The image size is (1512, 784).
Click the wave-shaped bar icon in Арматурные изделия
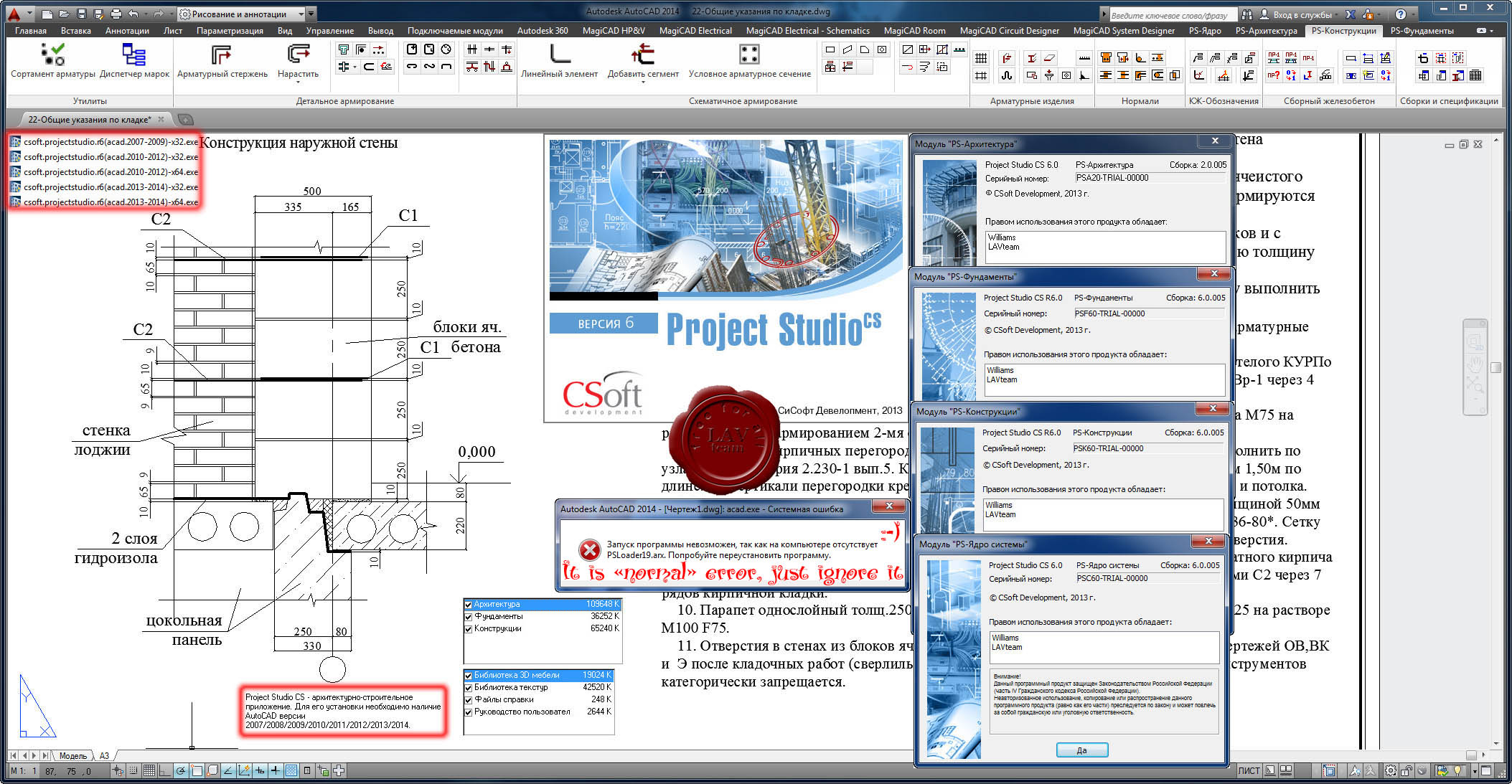[1007, 75]
